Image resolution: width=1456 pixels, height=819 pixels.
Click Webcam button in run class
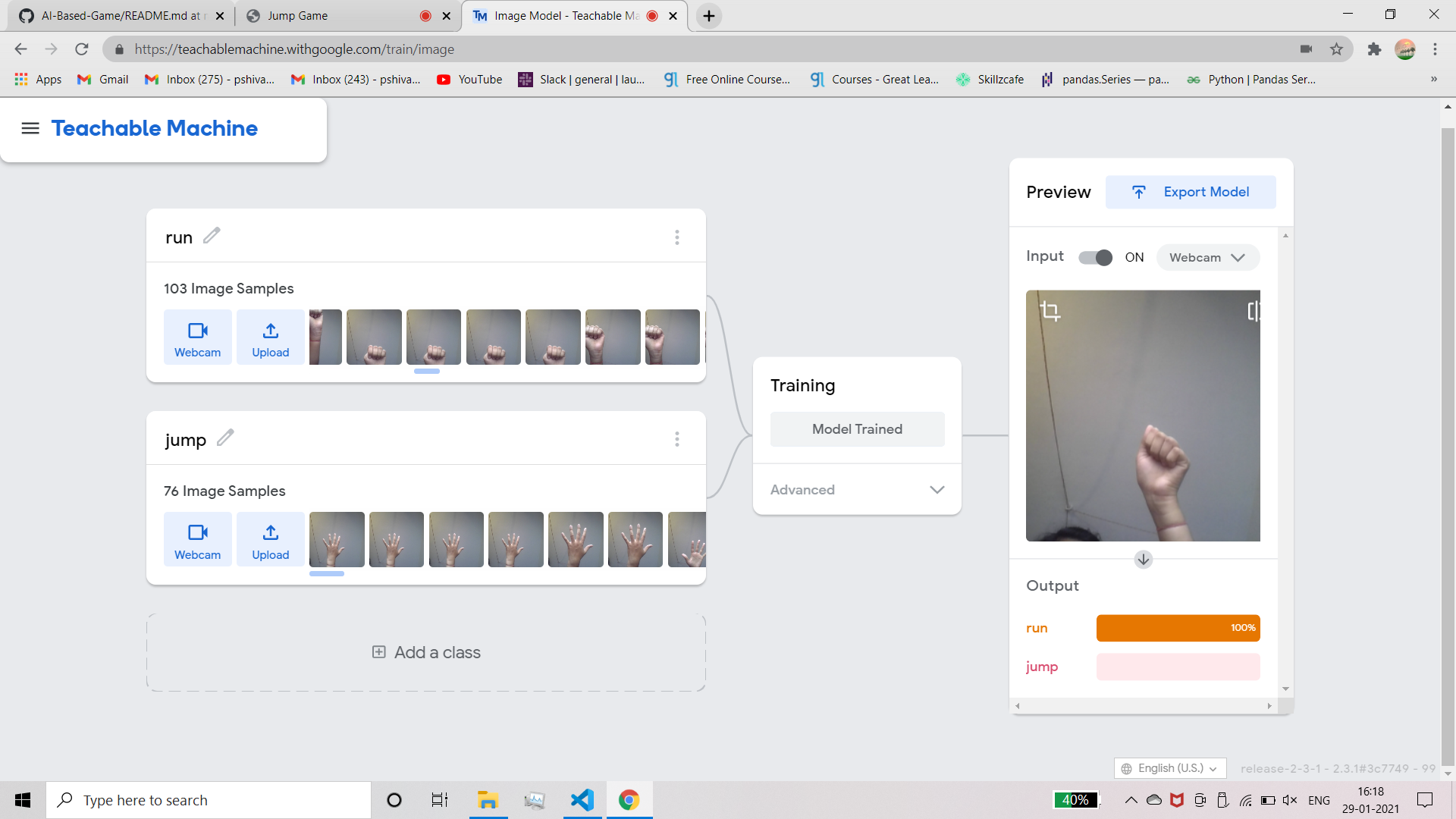pyautogui.click(x=197, y=337)
